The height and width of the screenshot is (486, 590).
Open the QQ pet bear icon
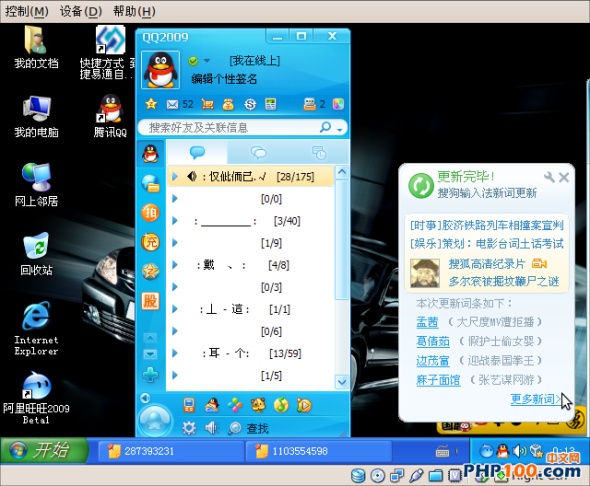pyautogui.click(x=259, y=405)
